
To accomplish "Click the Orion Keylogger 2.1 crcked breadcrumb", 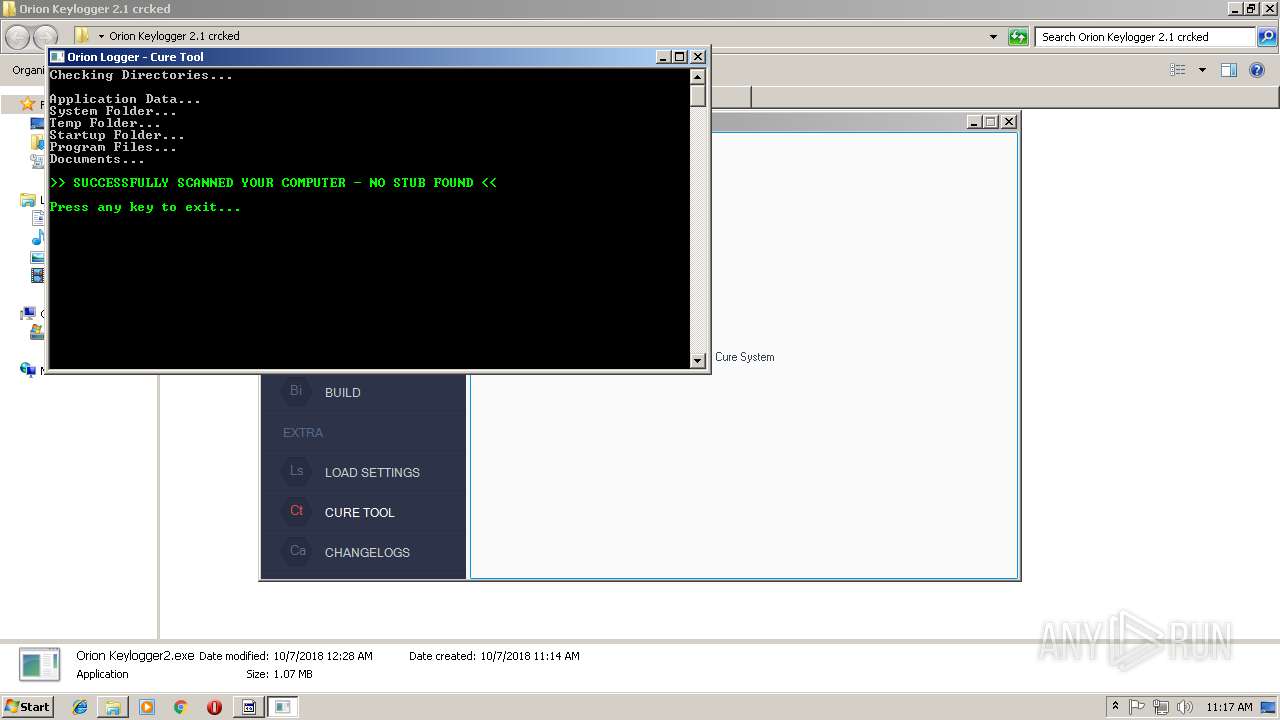I will pos(174,36).
